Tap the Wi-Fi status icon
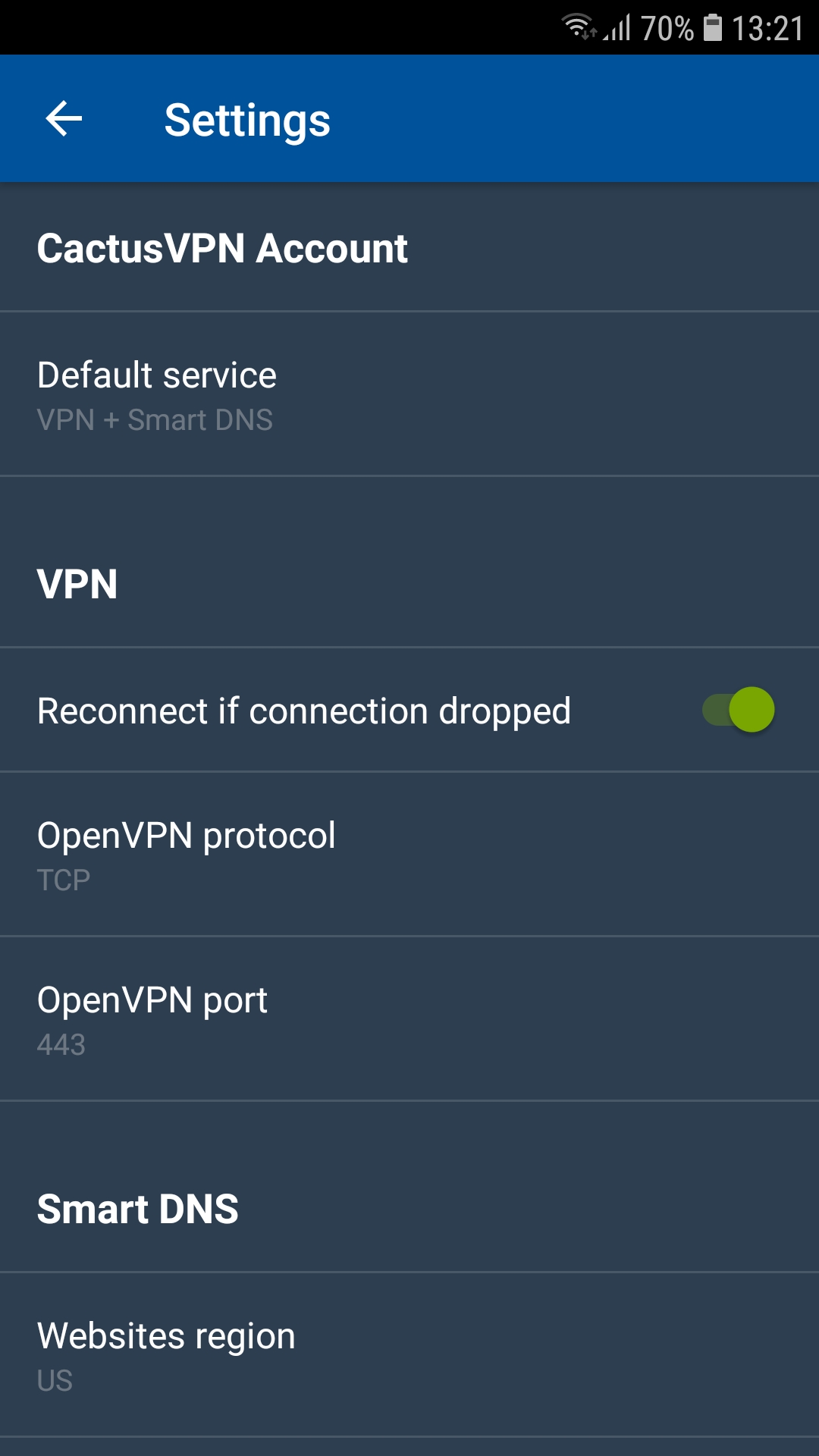The image size is (819, 1456). coord(579,27)
